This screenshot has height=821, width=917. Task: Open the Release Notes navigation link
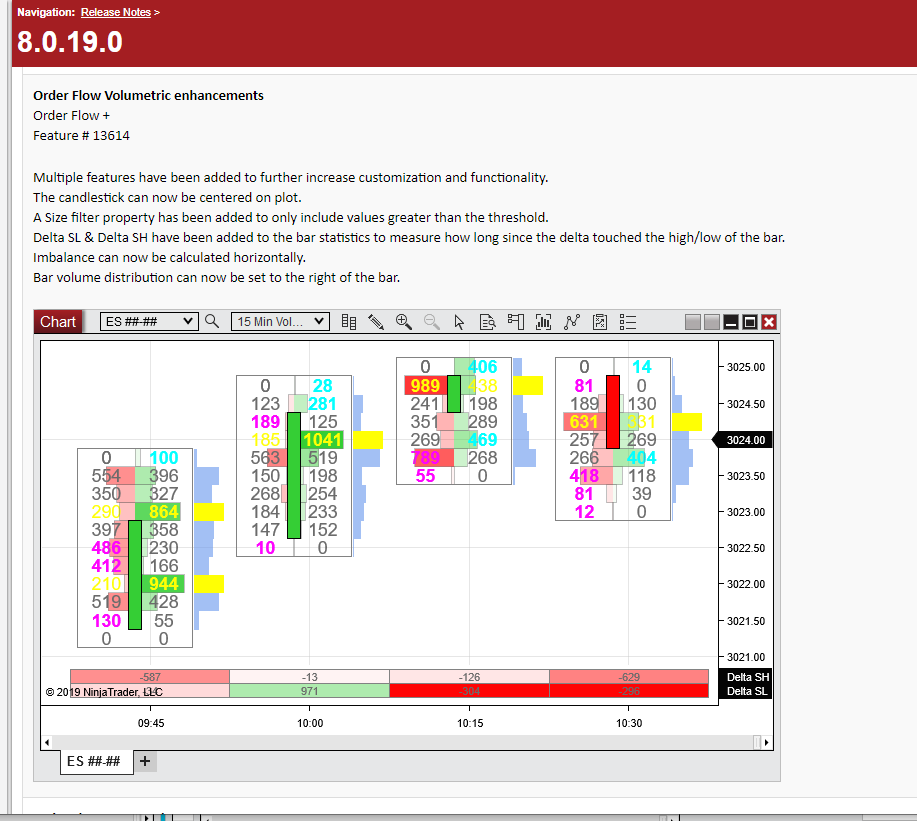116,12
